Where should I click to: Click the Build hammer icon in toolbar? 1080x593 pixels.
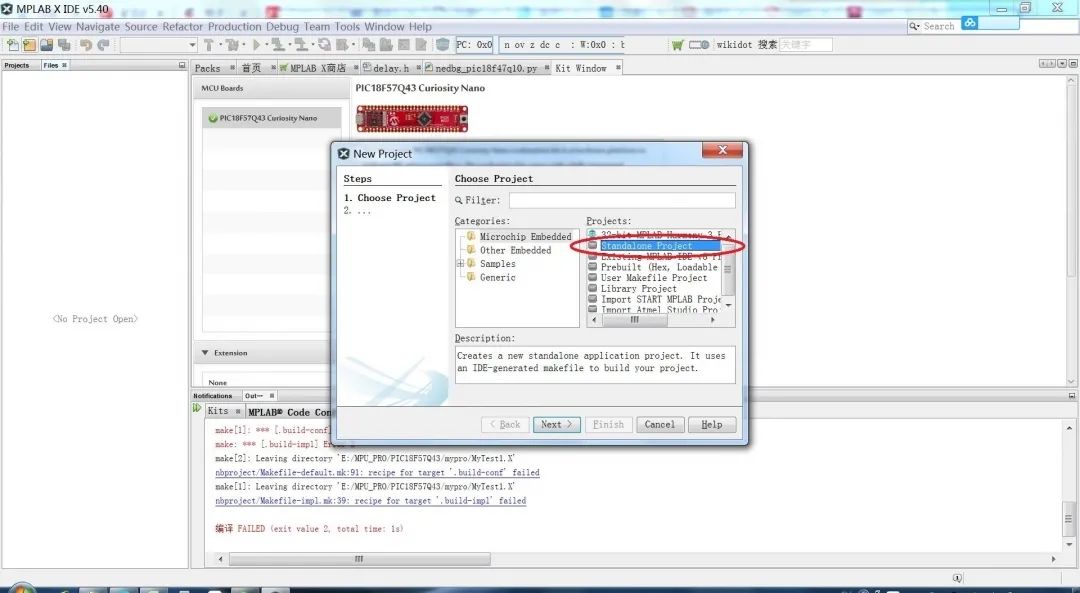209,45
